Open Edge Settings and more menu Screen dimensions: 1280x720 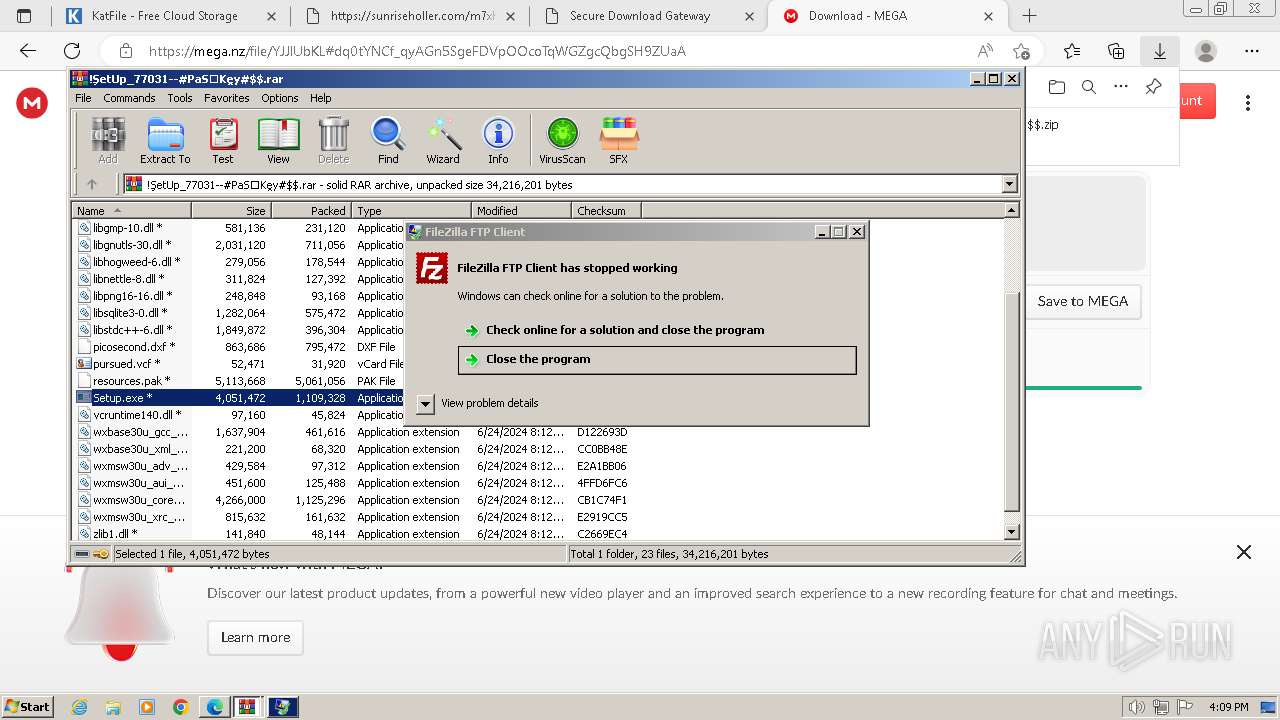pos(1252,51)
